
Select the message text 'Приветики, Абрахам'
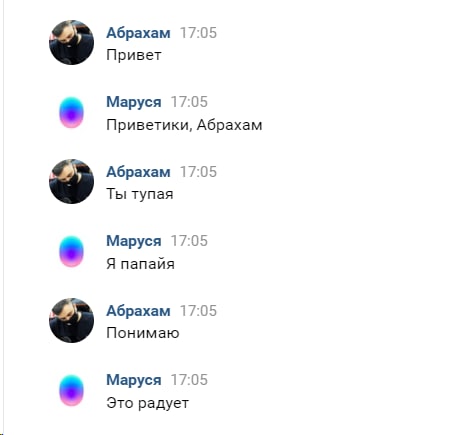click(184, 125)
